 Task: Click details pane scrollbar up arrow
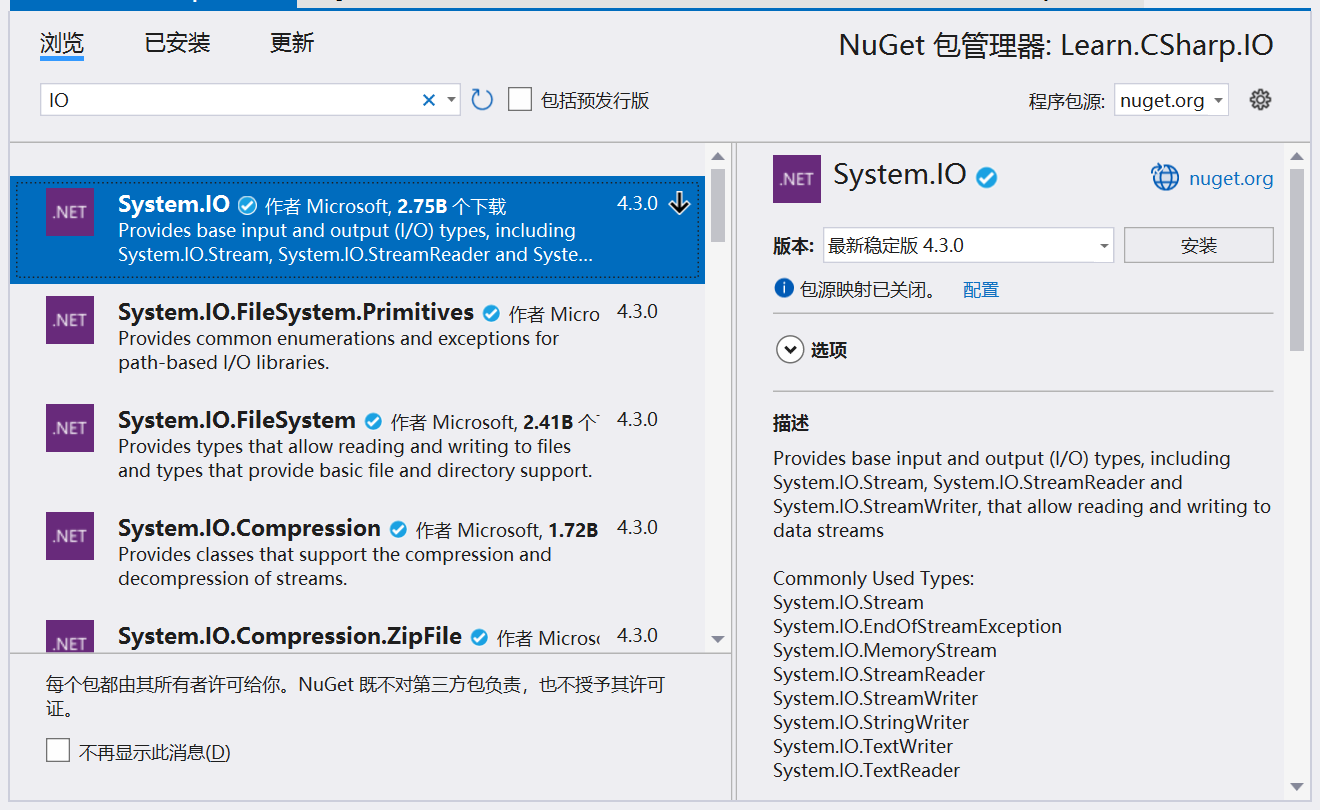coord(1297,156)
